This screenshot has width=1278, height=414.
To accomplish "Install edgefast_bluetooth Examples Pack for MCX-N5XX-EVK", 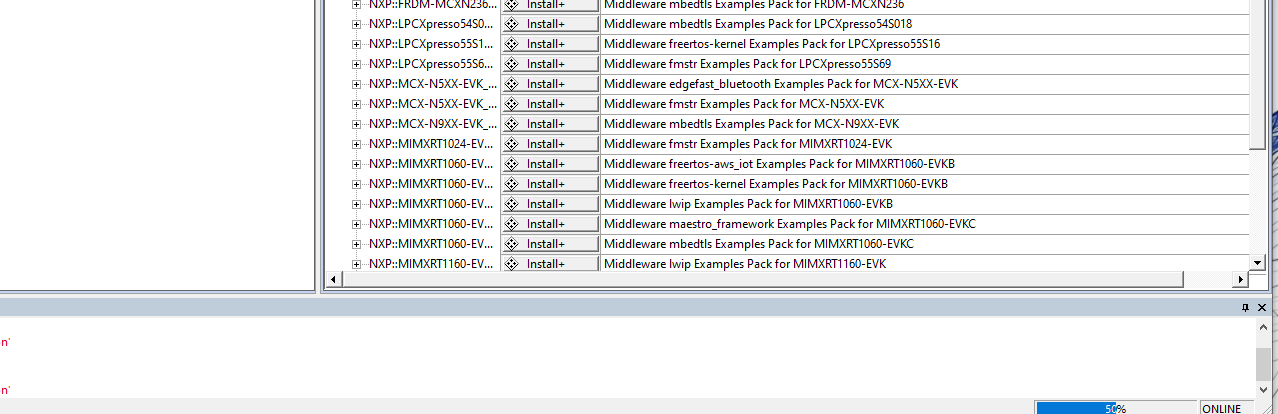I will pyautogui.click(x=549, y=84).
